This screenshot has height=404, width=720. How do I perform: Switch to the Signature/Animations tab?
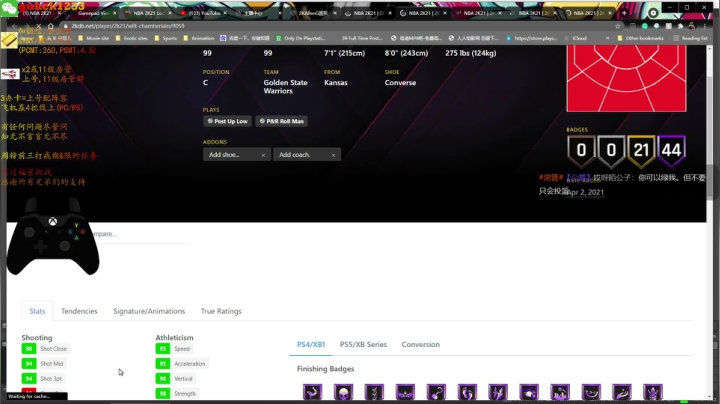149,311
